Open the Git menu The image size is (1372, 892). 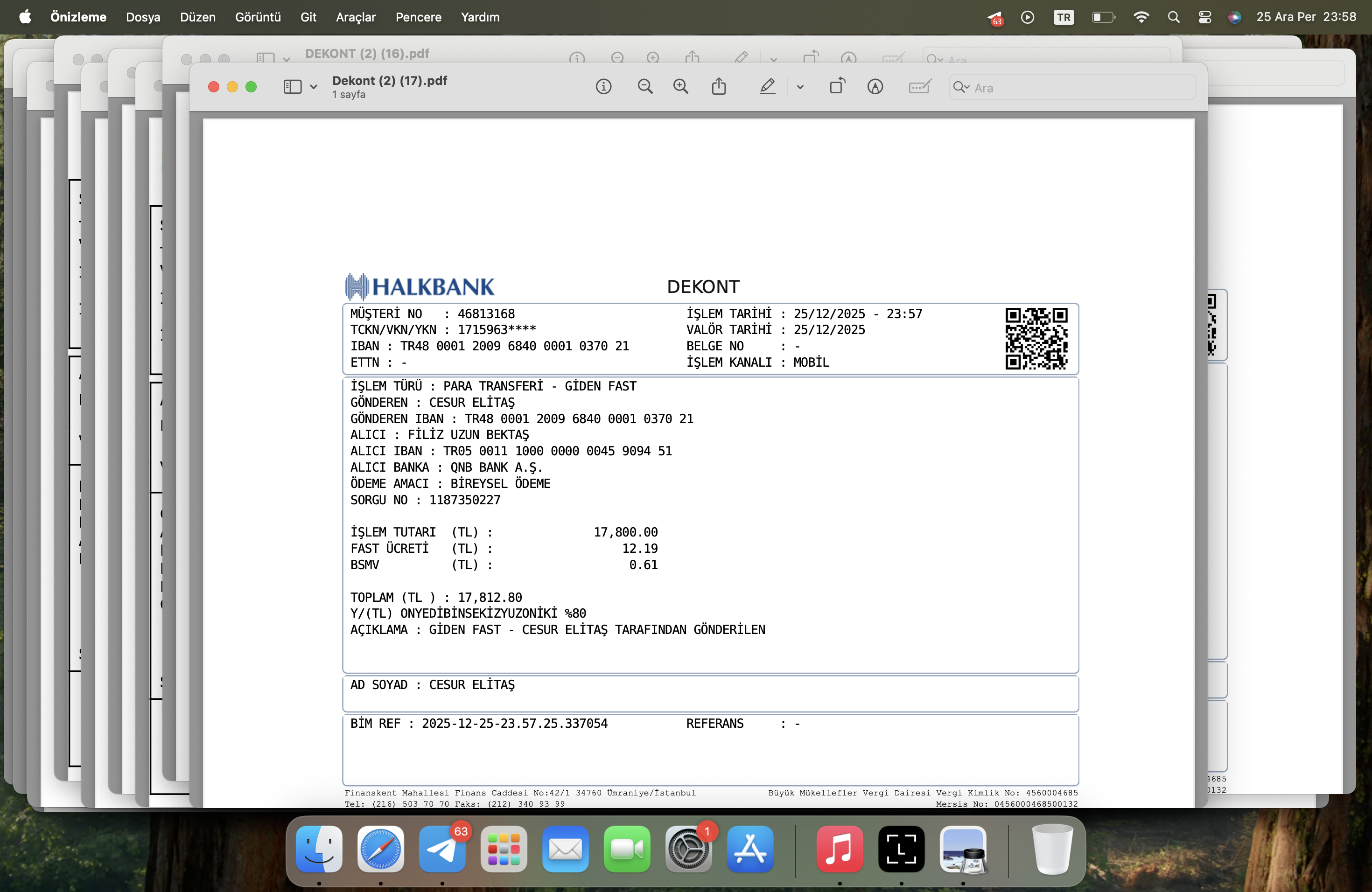click(308, 17)
